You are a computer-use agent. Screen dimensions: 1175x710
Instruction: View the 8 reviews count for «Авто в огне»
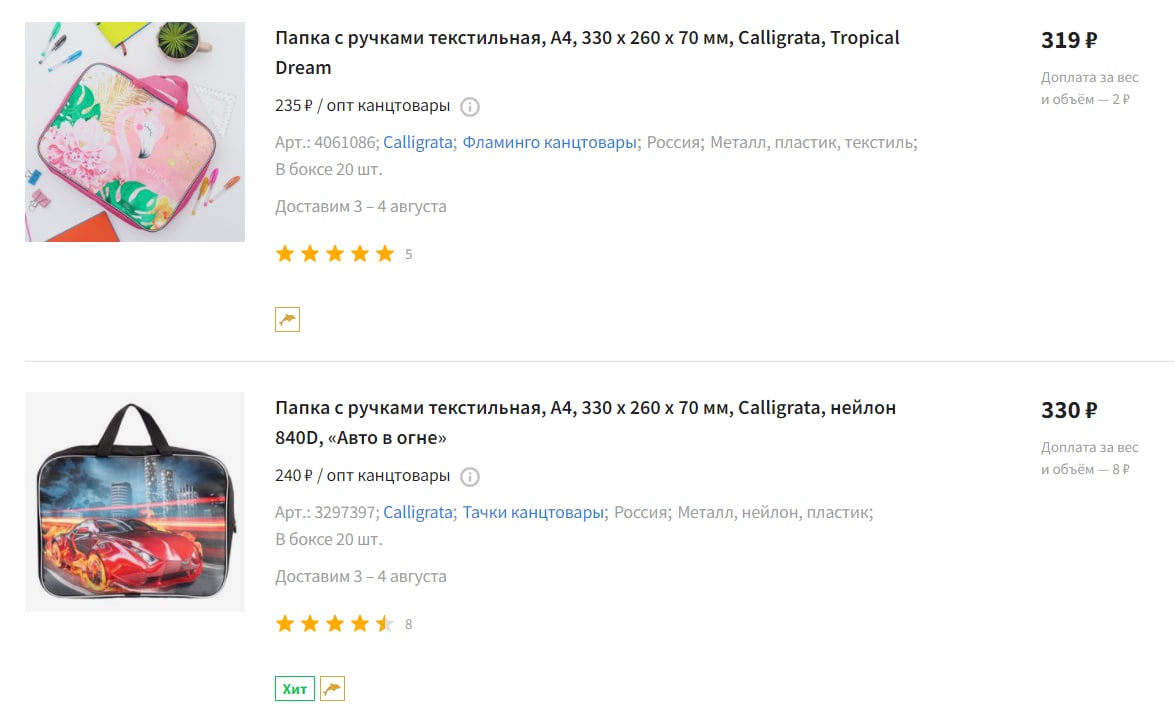click(408, 624)
